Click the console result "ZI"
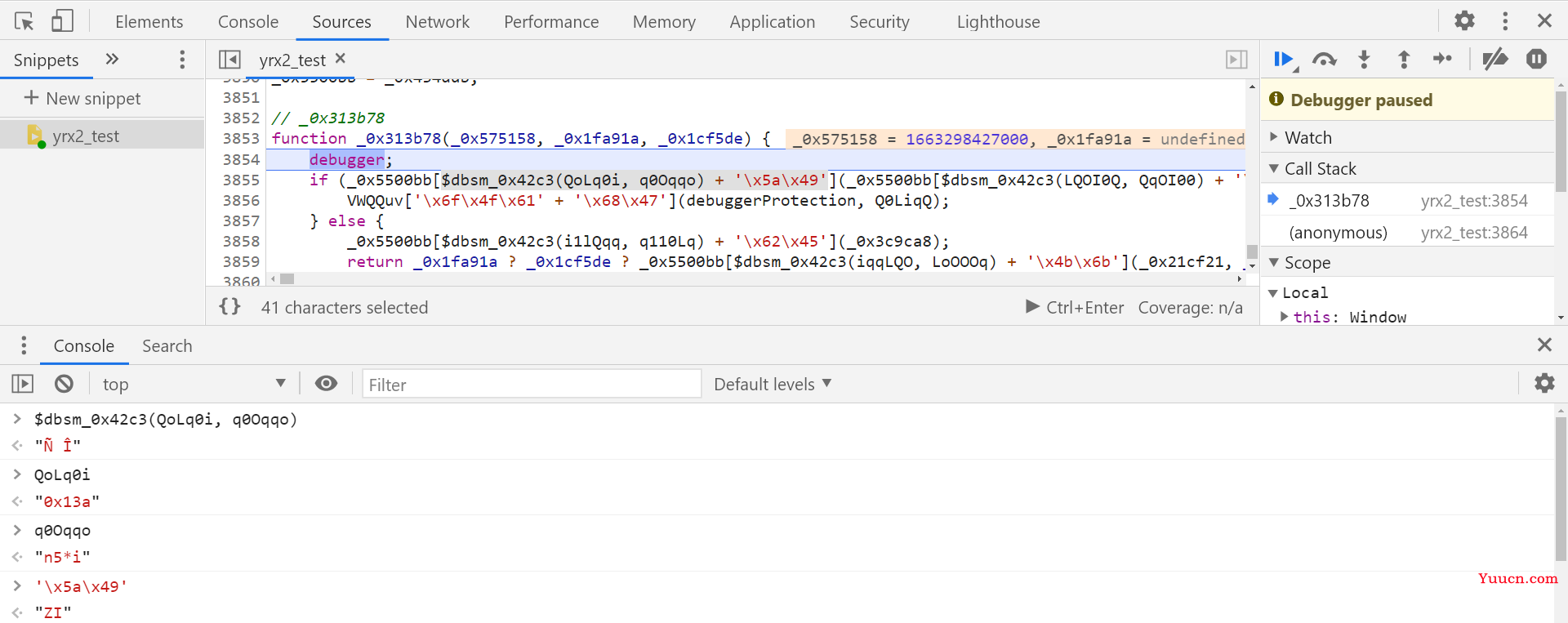 (53, 612)
